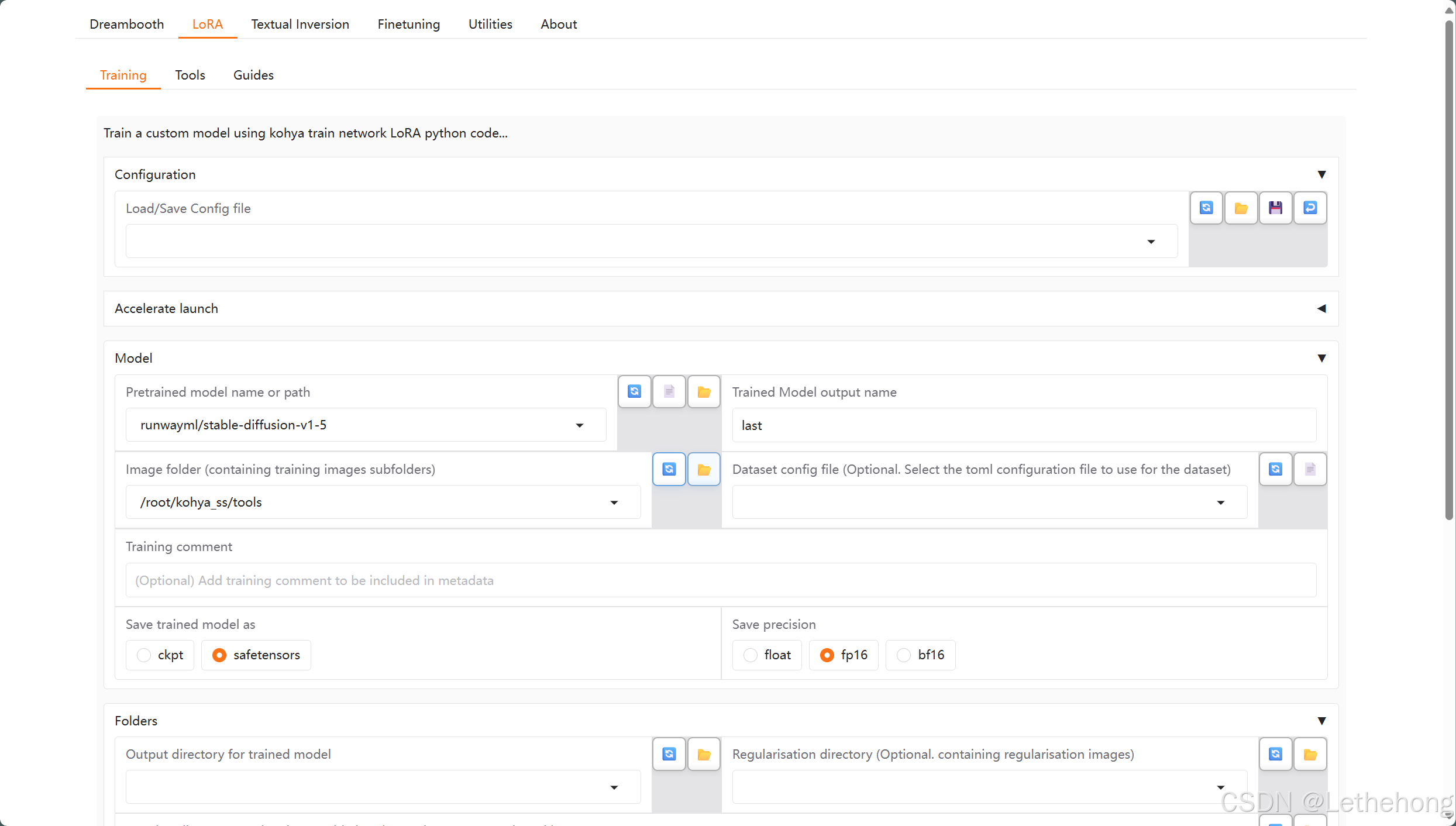Image resolution: width=1456 pixels, height=826 pixels.
Task: Click the Training comment text field
Action: (x=720, y=580)
